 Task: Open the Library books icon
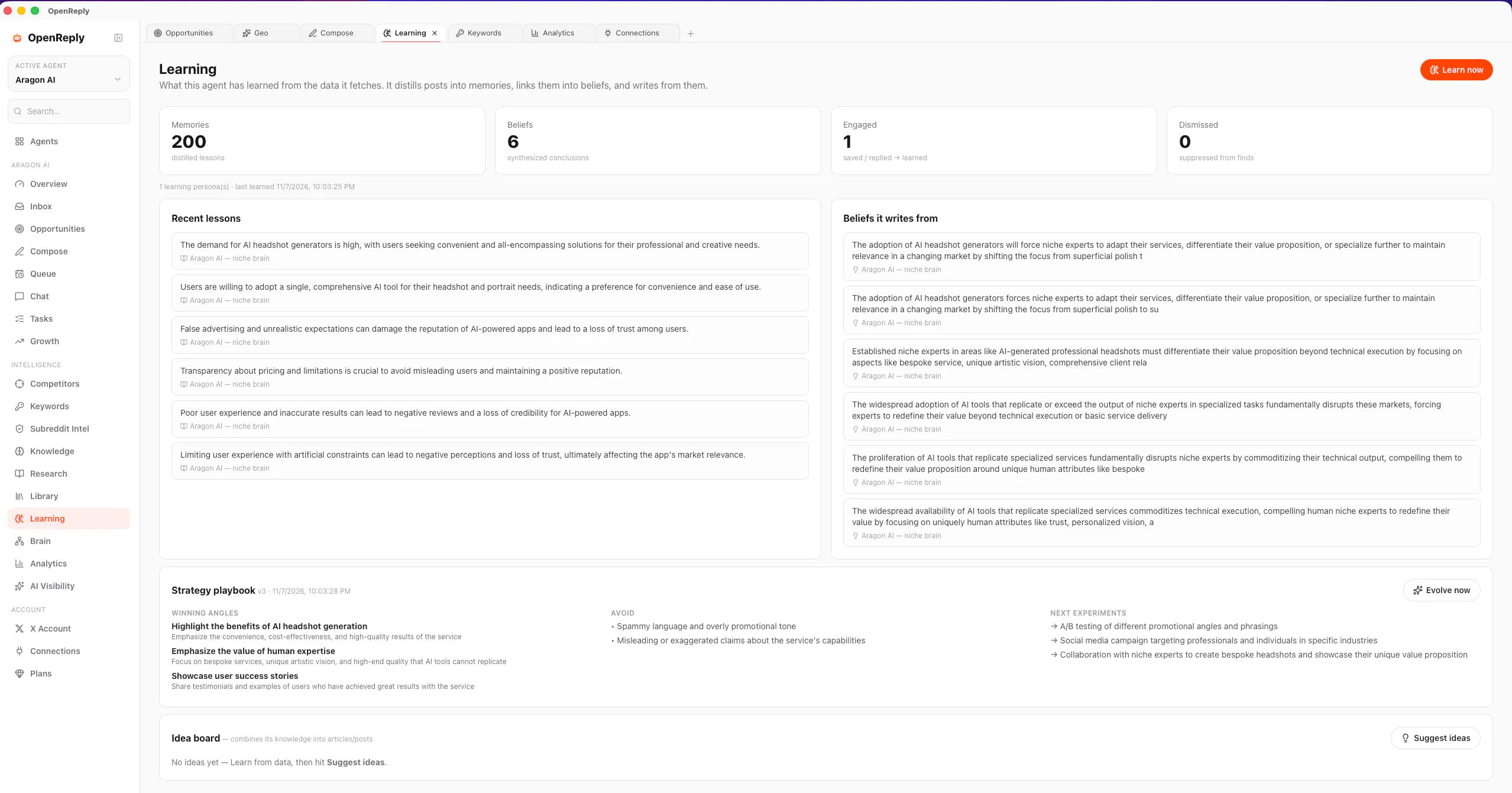coord(20,496)
